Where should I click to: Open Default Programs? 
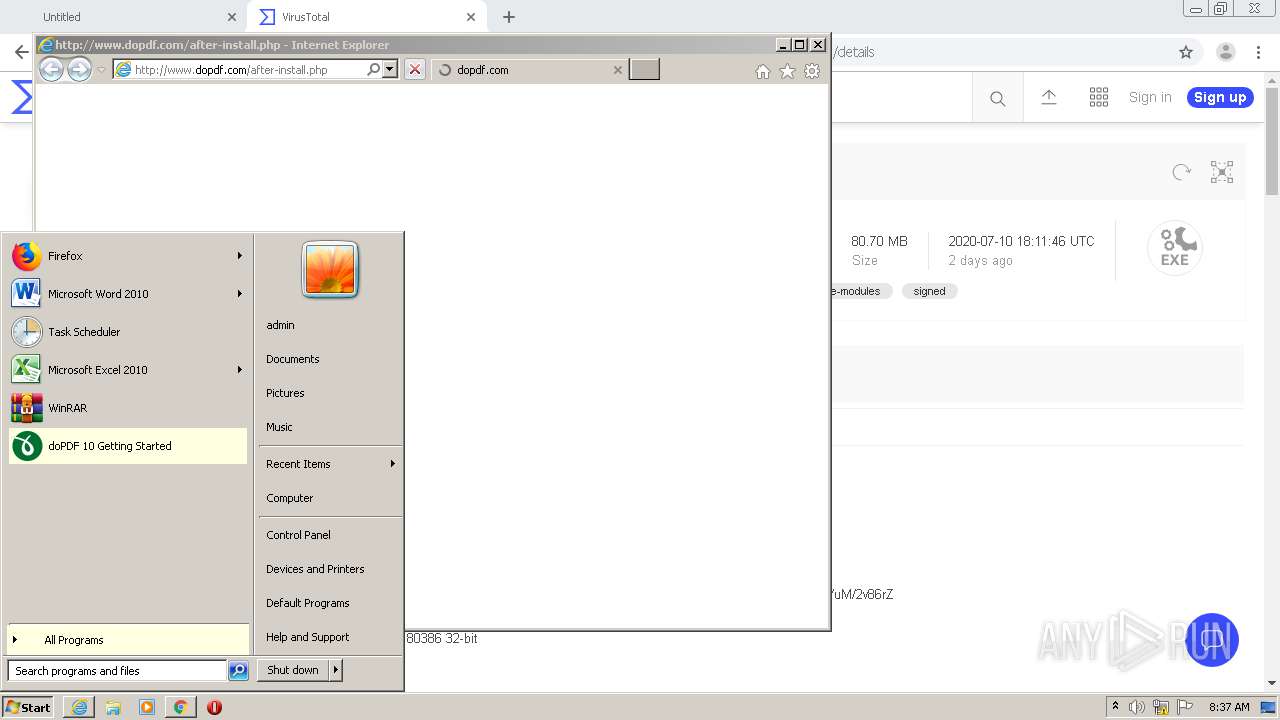pos(330,603)
